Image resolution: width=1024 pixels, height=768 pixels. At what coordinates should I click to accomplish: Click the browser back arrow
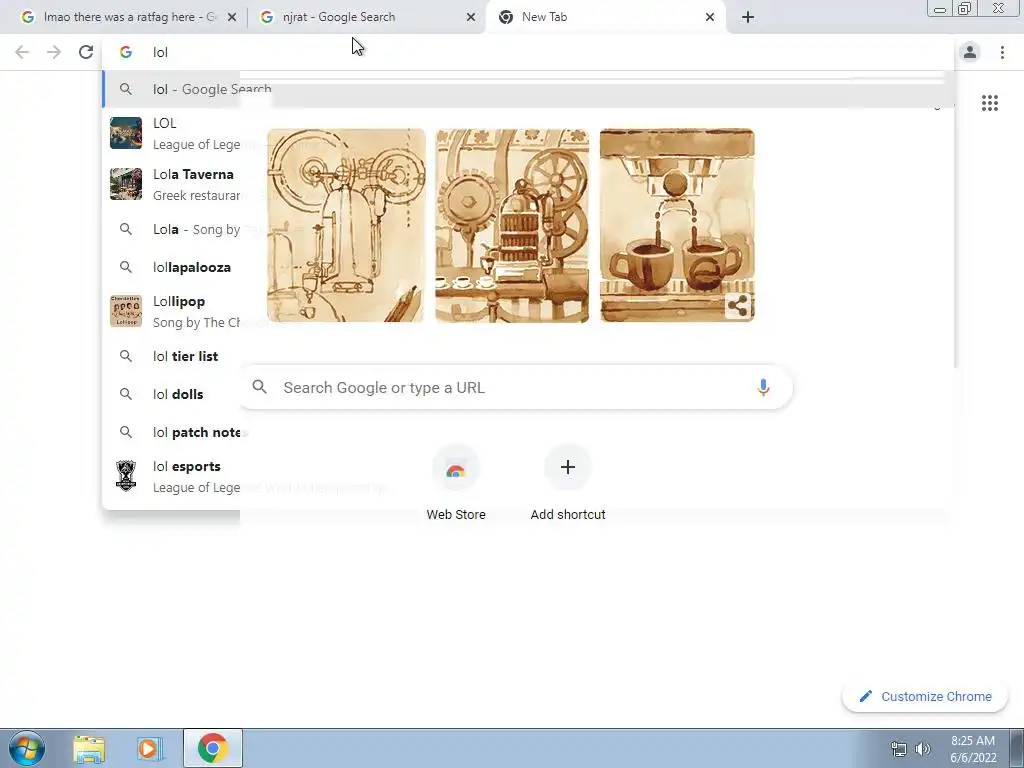coord(22,52)
